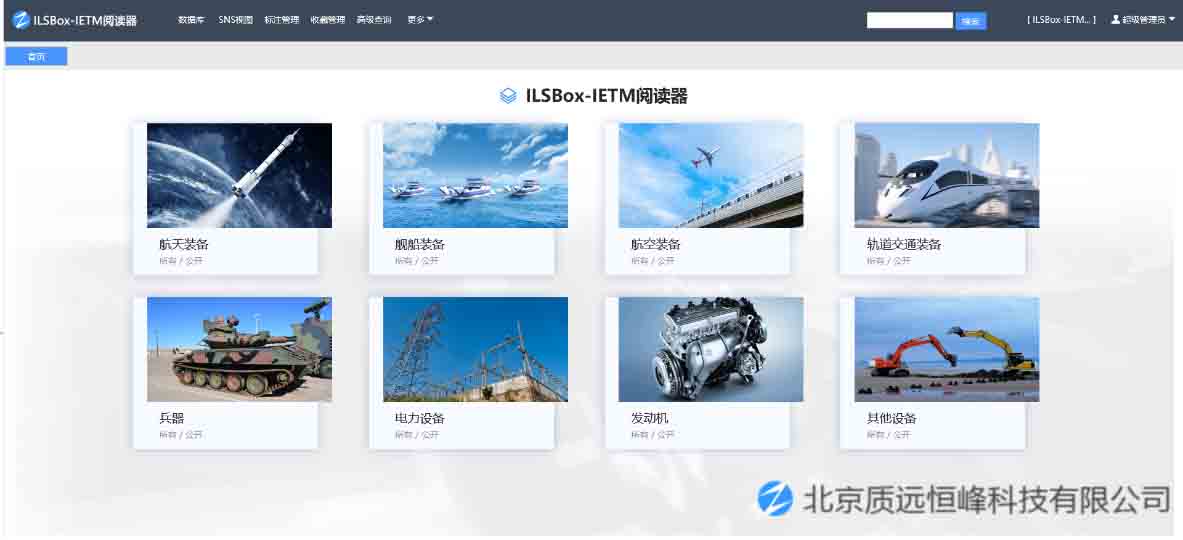The height and width of the screenshot is (540, 1183).
Task: Click the ILSBox-IETM阅读器 navbar title
Action: click(85, 20)
